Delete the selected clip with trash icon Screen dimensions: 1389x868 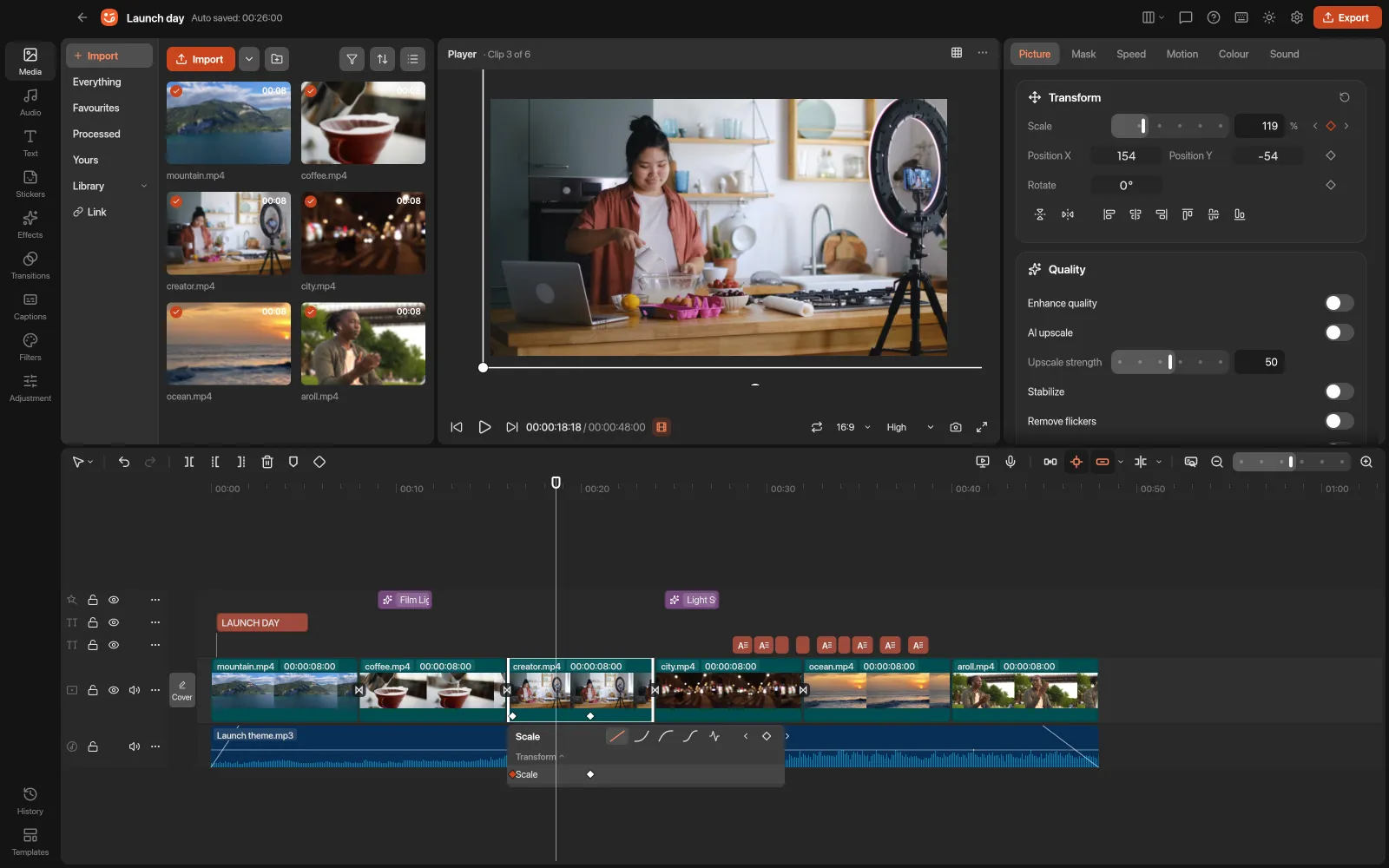point(267,462)
